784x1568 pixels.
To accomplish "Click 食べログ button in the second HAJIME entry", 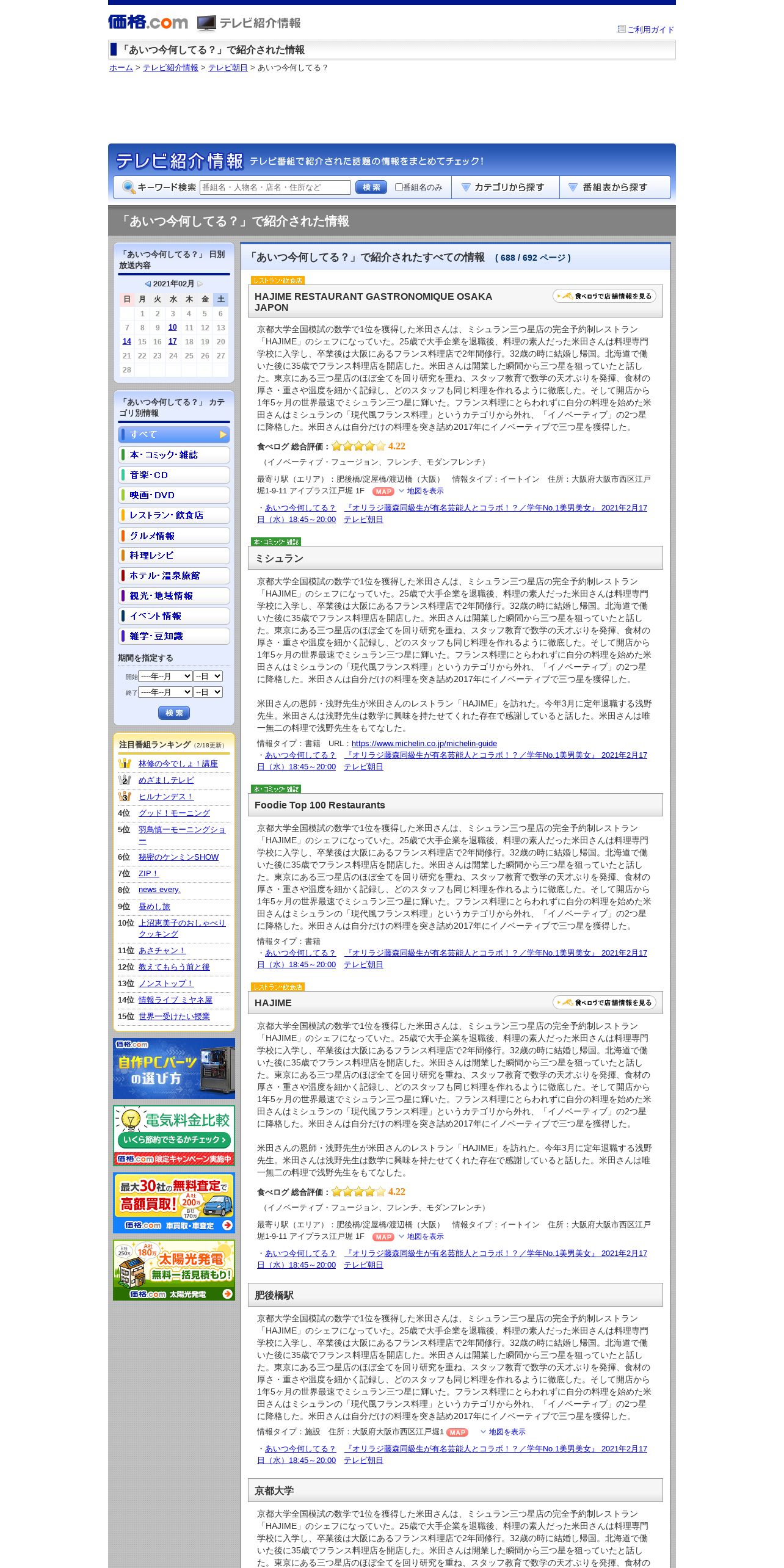I will [x=604, y=1003].
